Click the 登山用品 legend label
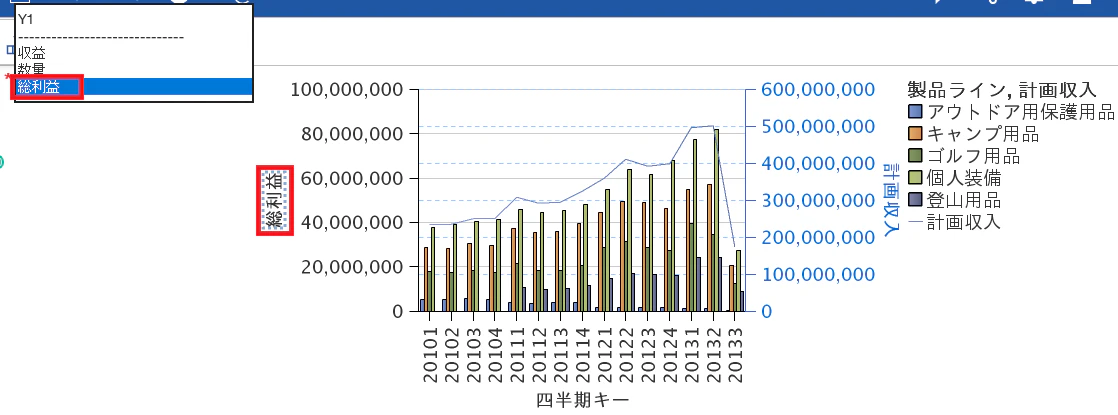1118x415 pixels. (x=964, y=200)
